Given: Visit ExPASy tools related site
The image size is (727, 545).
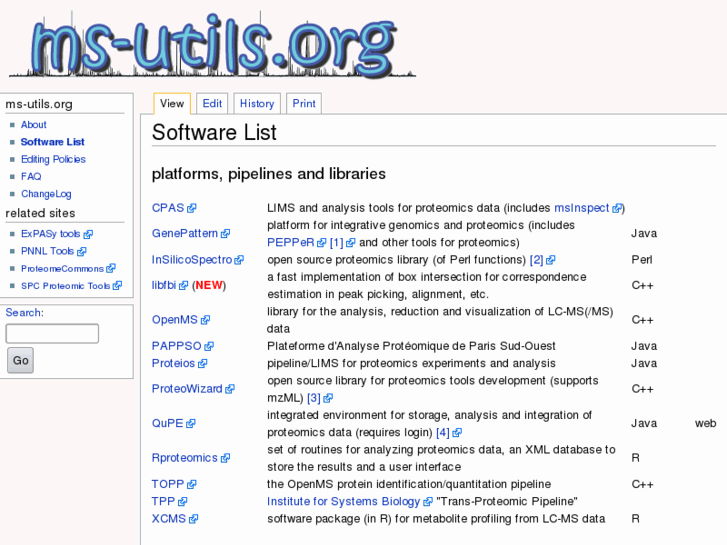Looking at the screenshot, I should [51, 234].
